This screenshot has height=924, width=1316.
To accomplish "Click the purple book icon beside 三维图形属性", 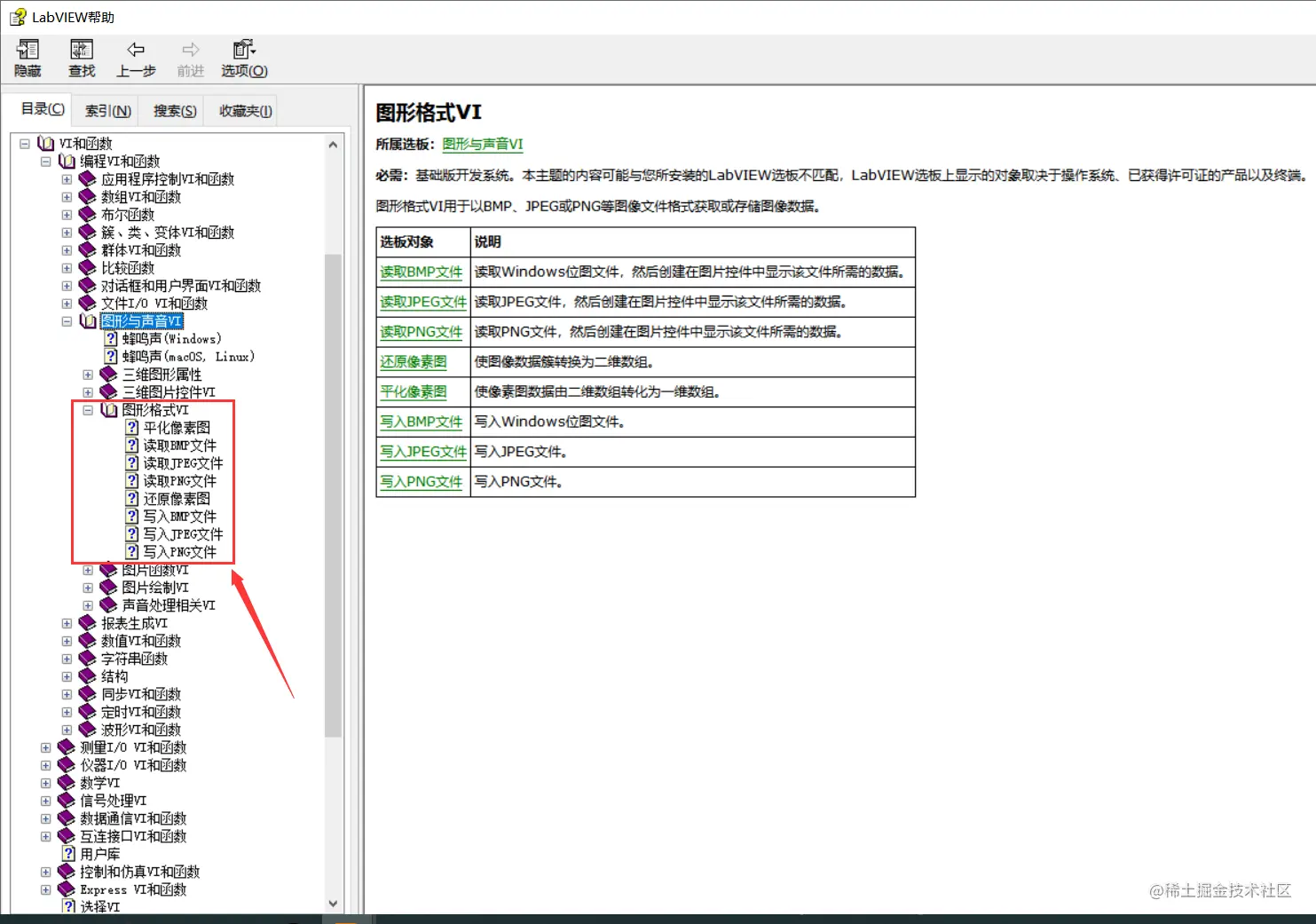I will pyautogui.click(x=109, y=374).
